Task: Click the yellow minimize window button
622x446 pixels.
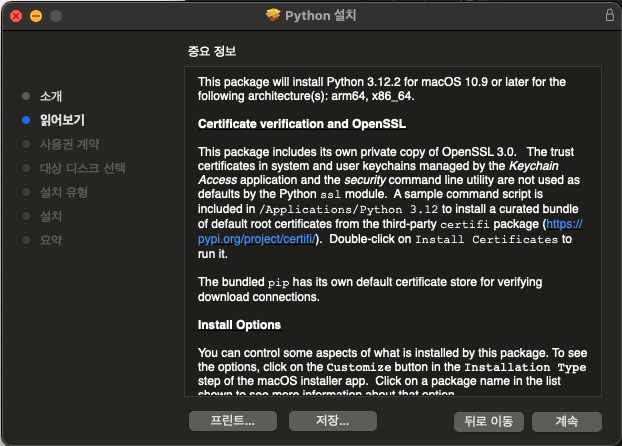Action: pyautogui.click(x=36, y=16)
